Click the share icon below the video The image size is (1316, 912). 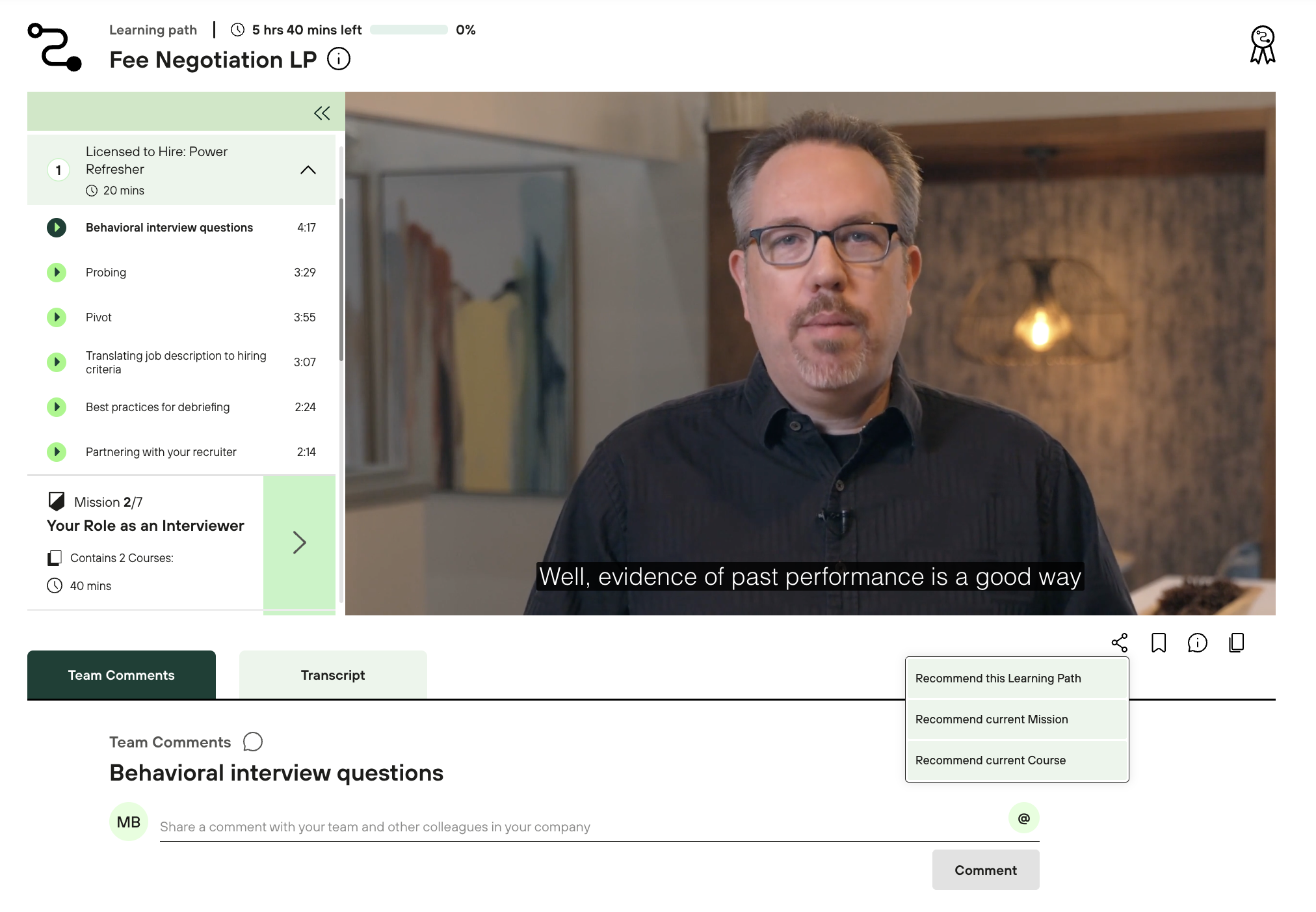(x=1119, y=643)
